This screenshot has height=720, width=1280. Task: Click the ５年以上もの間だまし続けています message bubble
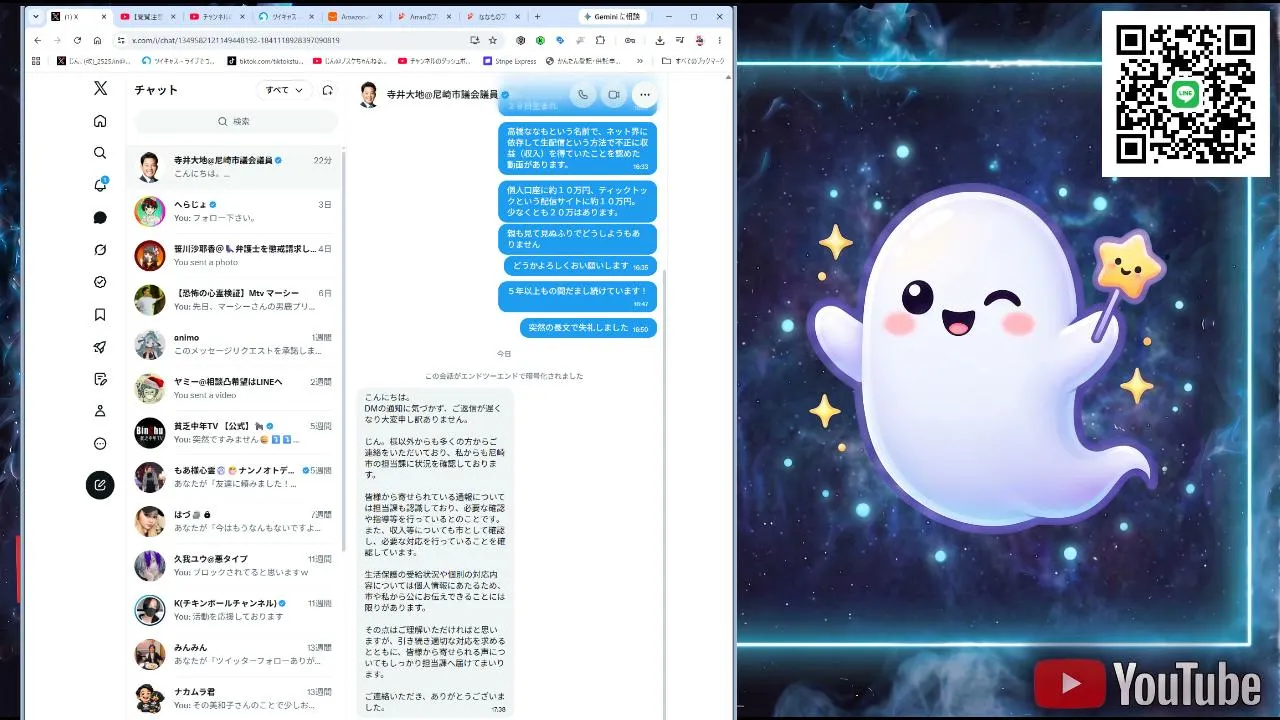pyautogui.click(x=577, y=296)
